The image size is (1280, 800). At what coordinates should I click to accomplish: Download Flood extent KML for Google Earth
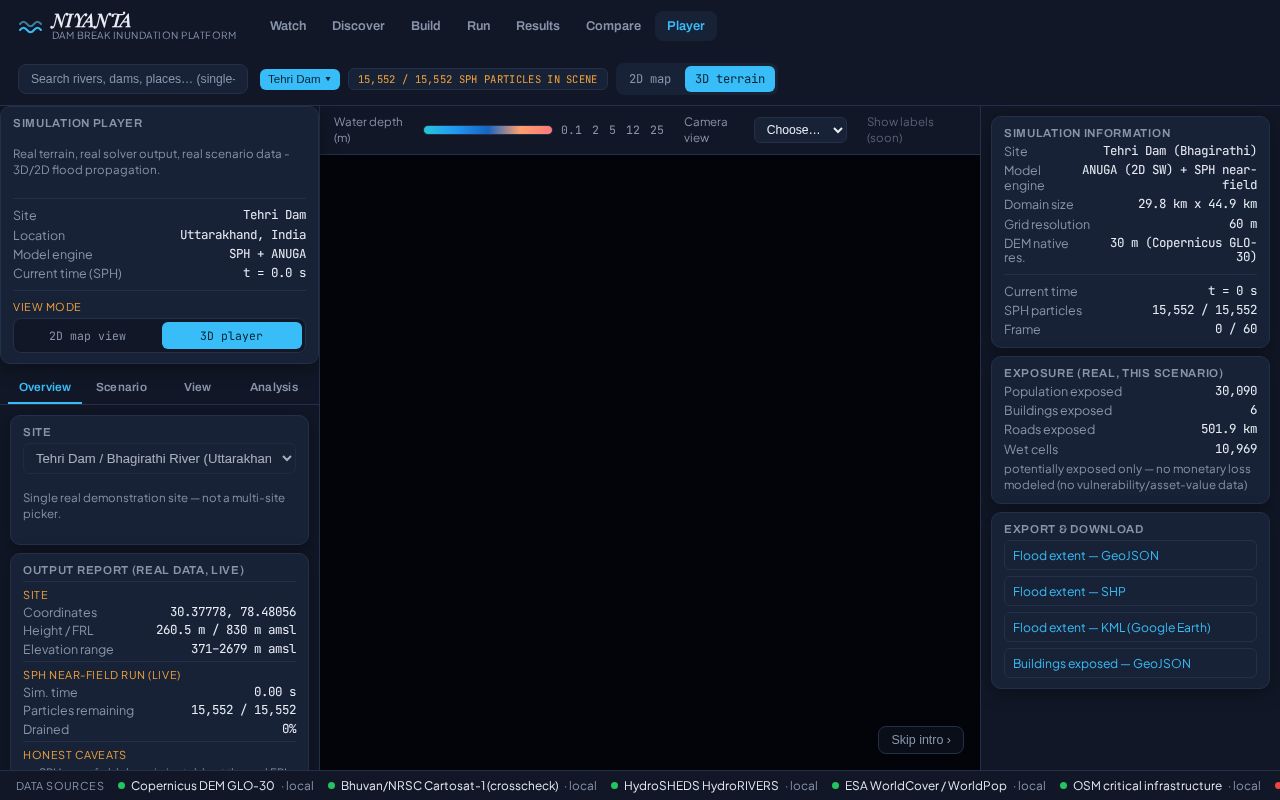(x=1130, y=627)
